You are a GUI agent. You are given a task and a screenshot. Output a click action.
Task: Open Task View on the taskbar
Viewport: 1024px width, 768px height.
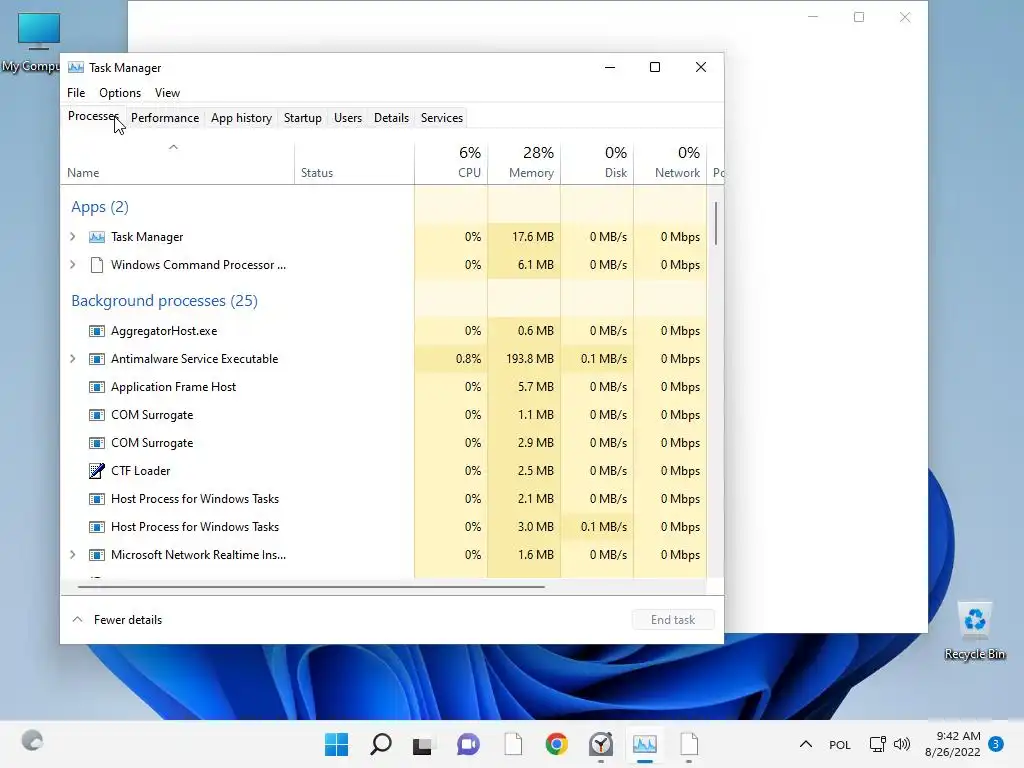422,745
